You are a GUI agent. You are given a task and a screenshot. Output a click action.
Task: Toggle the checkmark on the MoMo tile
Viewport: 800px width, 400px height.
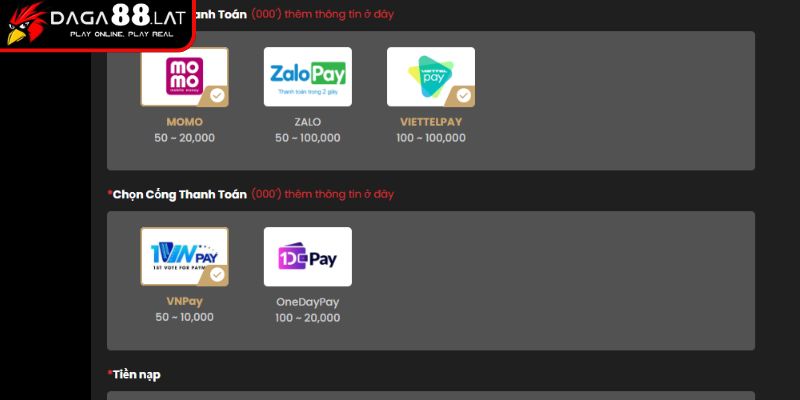[x=217, y=95]
